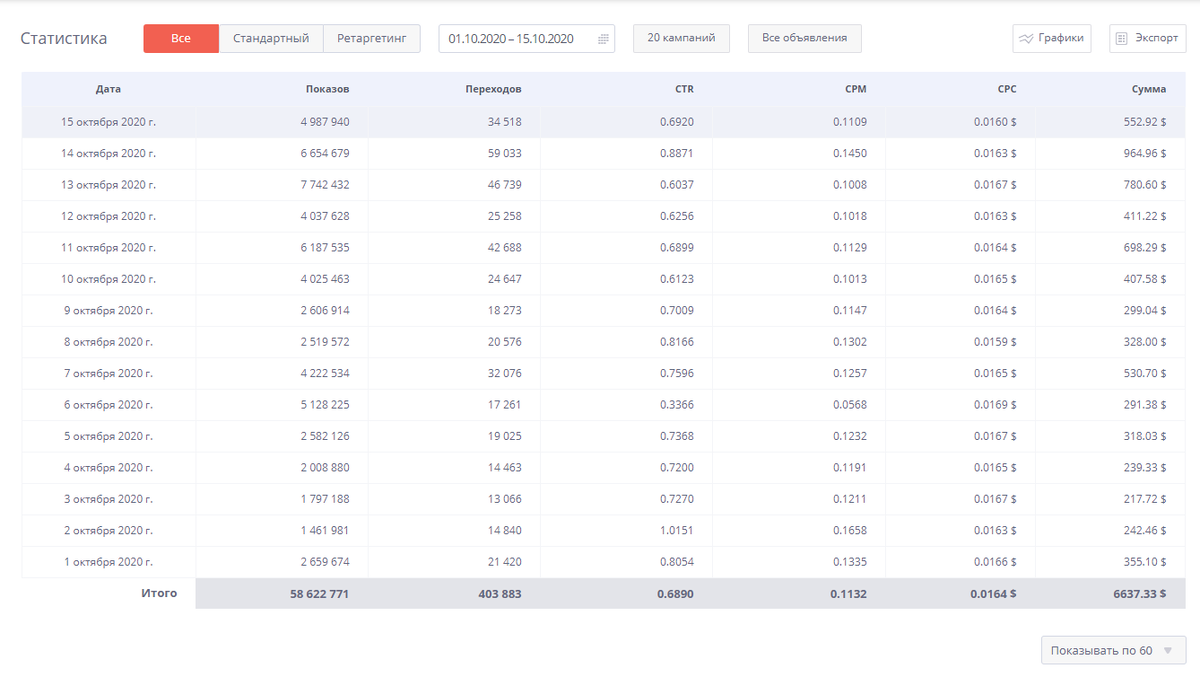Select the date cell "9 октября 2020 г."

click(108, 310)
